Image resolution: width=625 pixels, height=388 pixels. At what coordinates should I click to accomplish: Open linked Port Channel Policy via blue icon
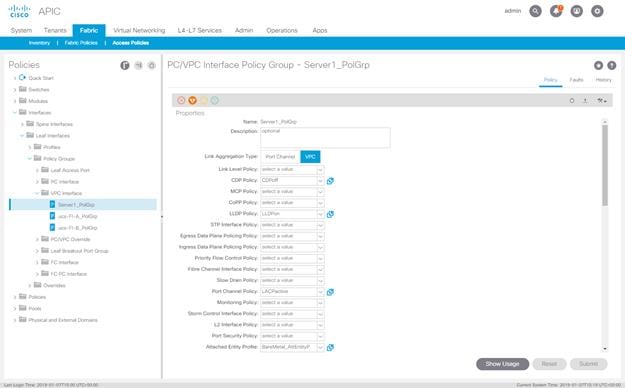330,292
